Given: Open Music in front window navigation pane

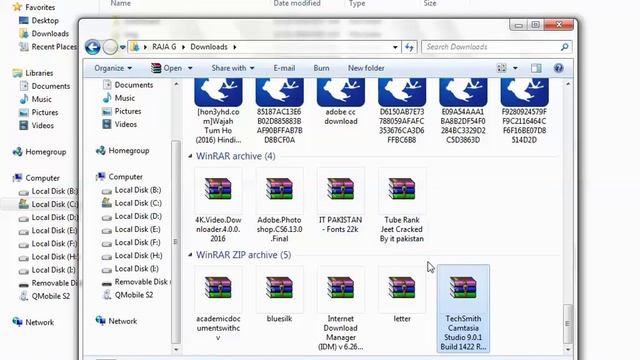Looking at the screenshot, I should tap(119, 98).
